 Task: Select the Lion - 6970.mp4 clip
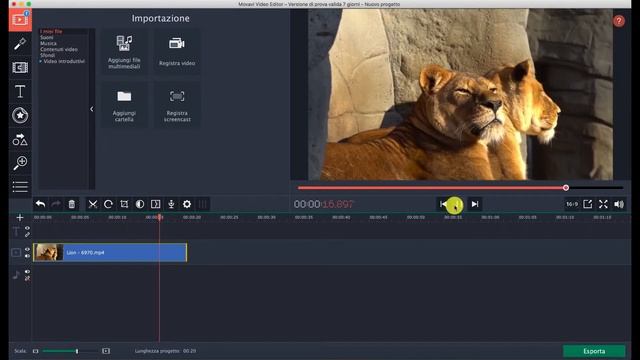tap(110, 253)
